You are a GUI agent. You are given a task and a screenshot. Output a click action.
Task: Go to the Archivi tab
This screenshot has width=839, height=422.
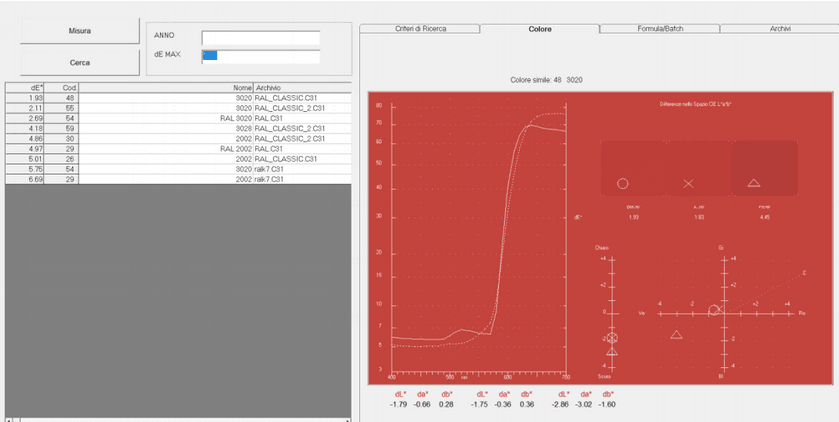[780, 29]
